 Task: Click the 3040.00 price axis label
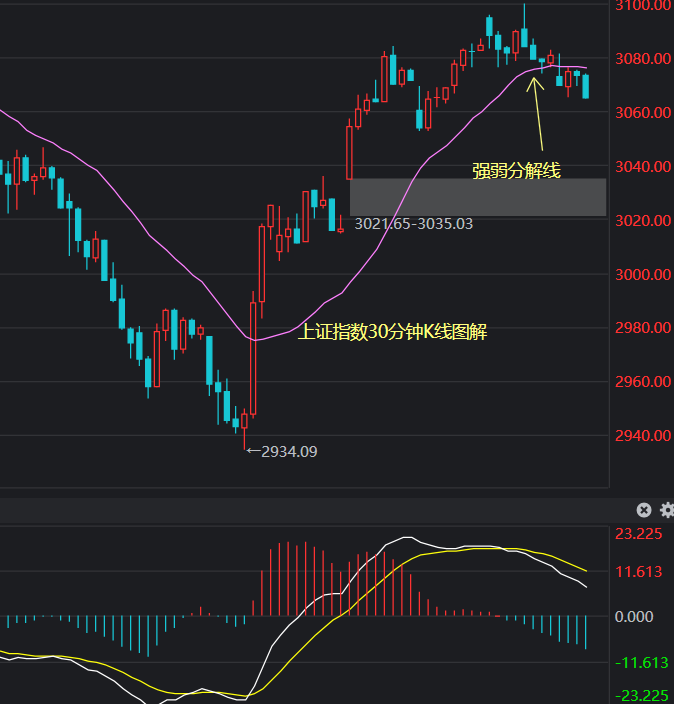[x=642, y=166]
